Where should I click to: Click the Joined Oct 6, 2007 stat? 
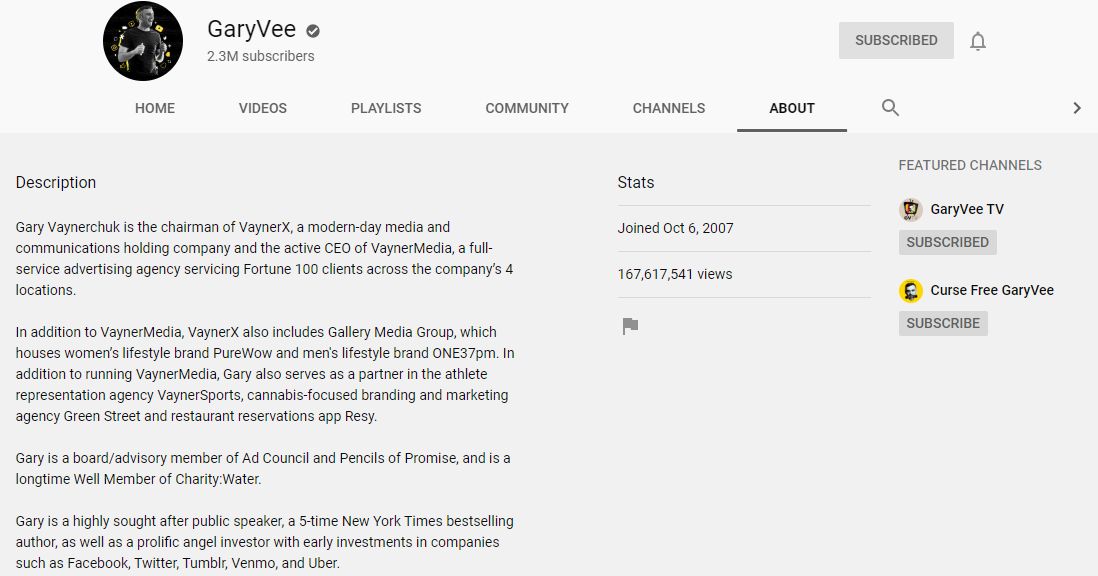(675, 228)
